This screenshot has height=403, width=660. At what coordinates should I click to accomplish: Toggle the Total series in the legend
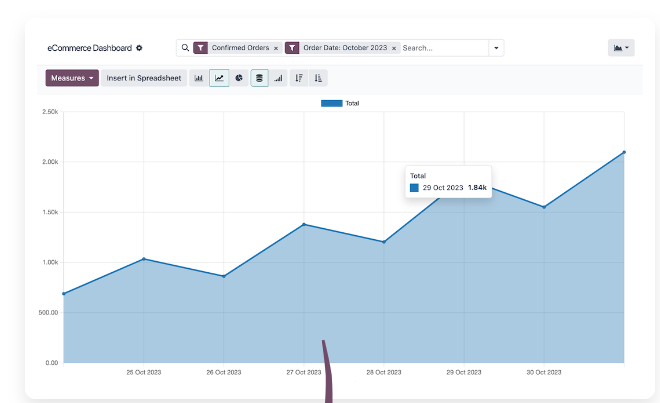pyautogui.click(x=351, y=103)
